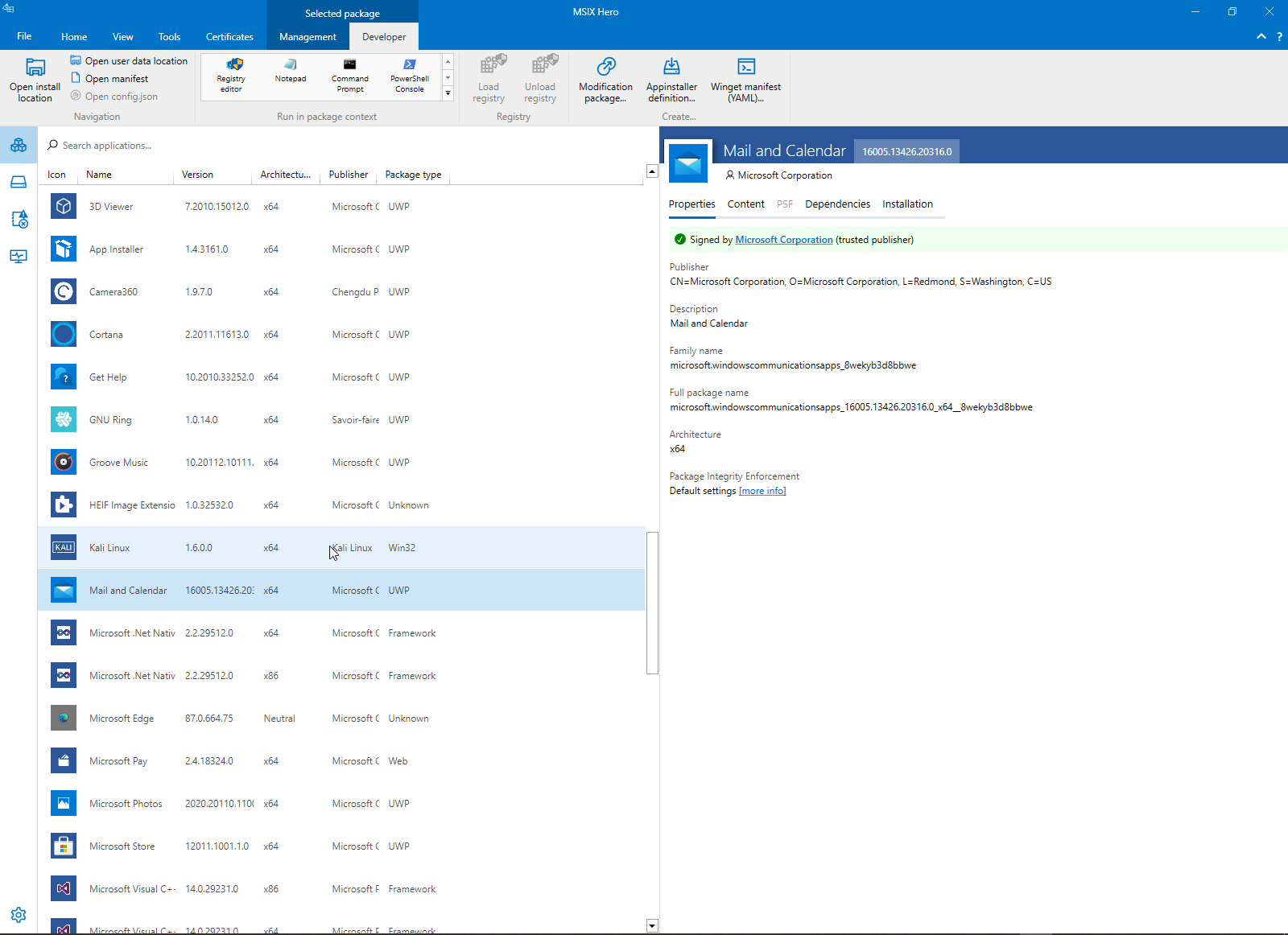This screenshot has width=1288, height=935.
Task: Select the HEIF Image Extension row
Action: 341,505
